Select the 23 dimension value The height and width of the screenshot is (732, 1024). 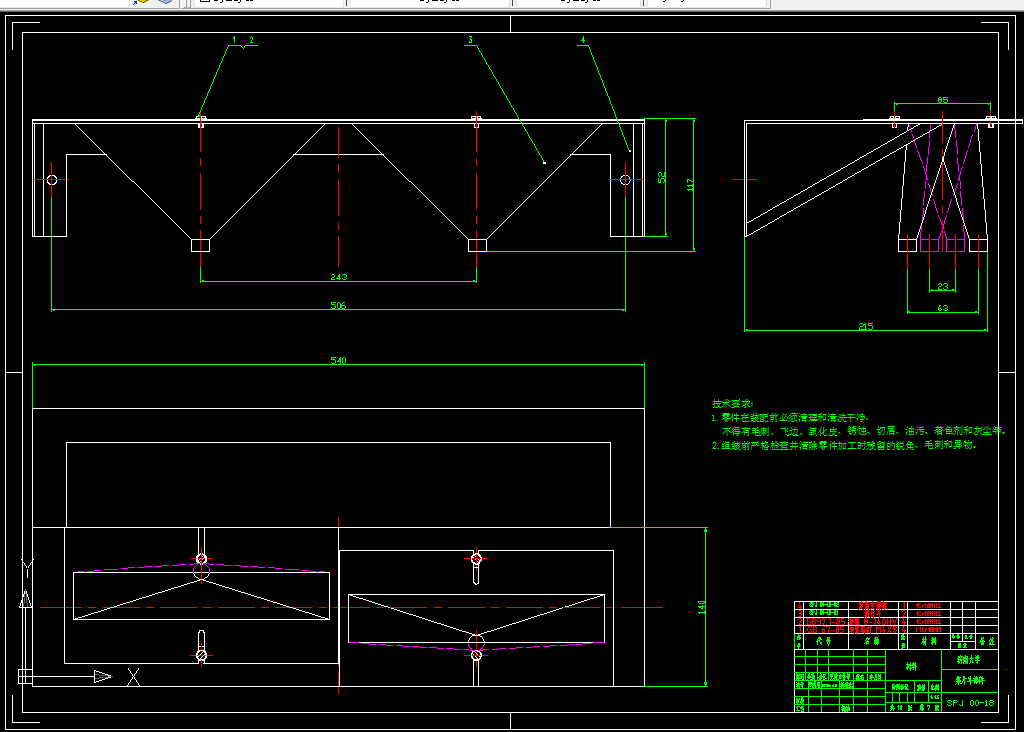coord(942,287)
